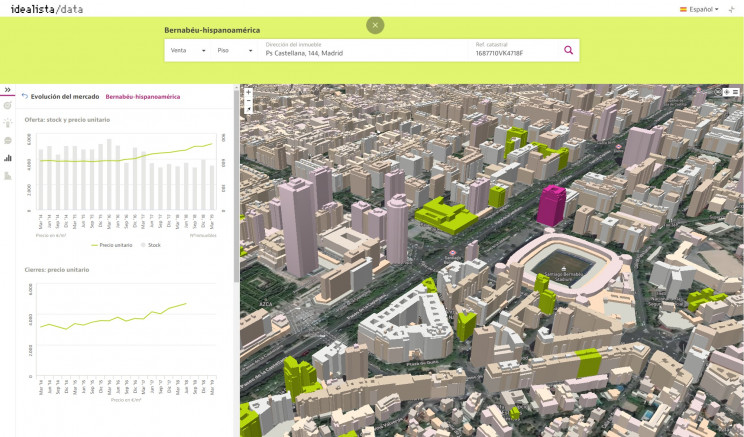The height and width of the screenshot is (437, 744).
Task: Click the idealista/data logo
Action: click(x=46, y=9)
